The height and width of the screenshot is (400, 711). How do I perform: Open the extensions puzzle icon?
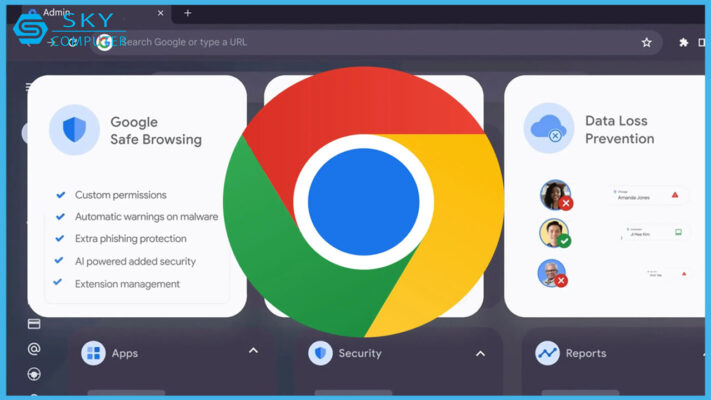683,43
